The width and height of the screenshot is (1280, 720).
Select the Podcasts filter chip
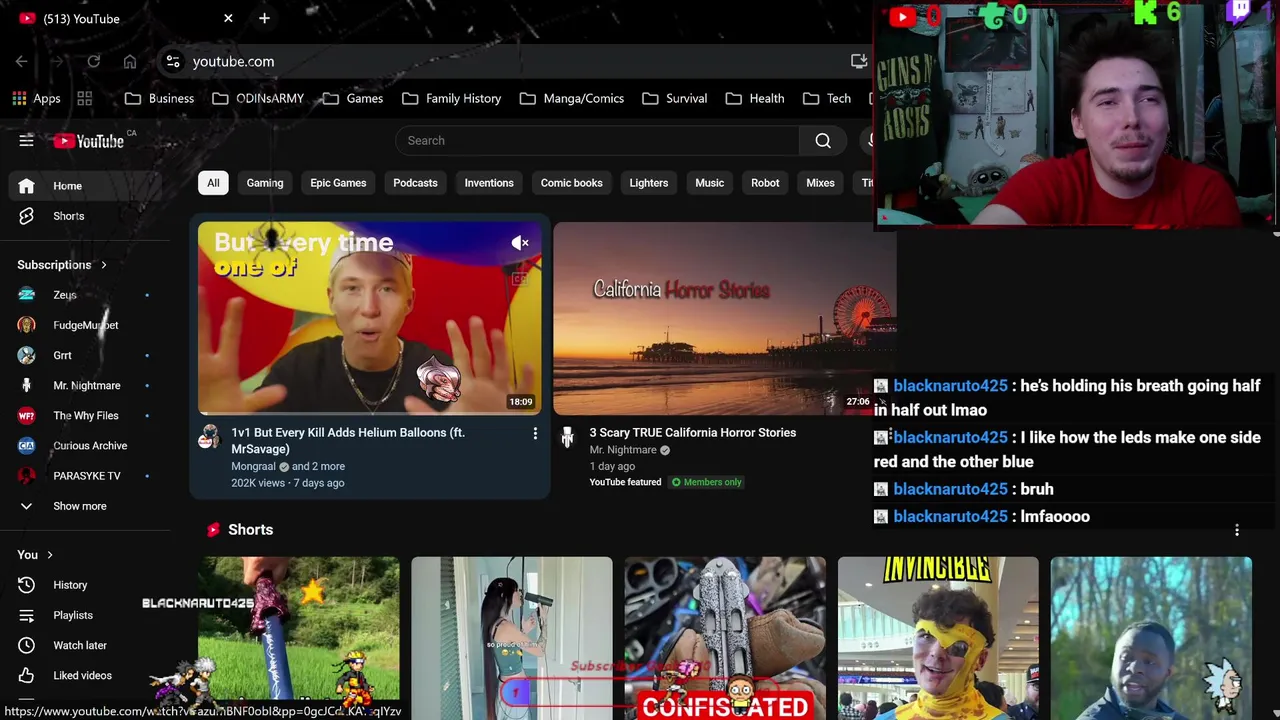point(415,183)
